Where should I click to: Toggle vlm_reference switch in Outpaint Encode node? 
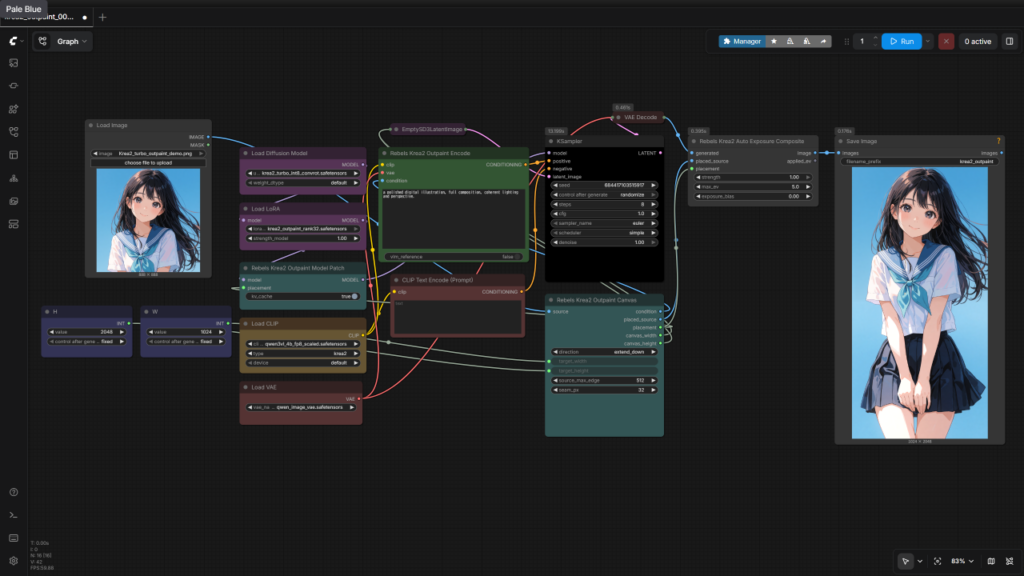point(517,257)
